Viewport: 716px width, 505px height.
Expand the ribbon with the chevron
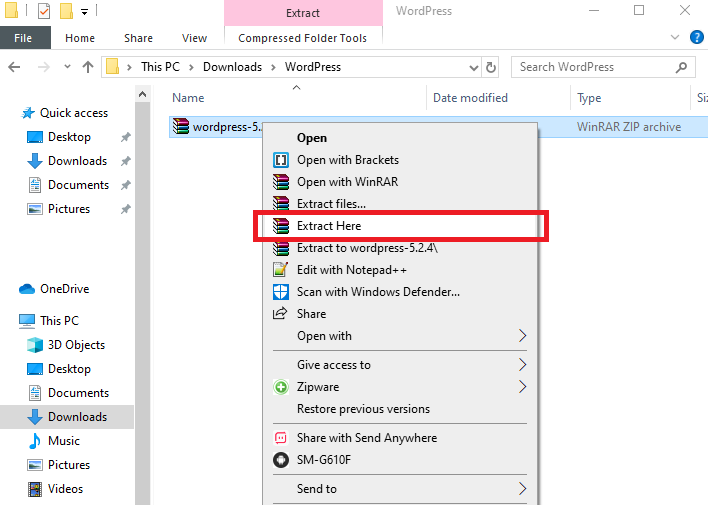point(675,37)
